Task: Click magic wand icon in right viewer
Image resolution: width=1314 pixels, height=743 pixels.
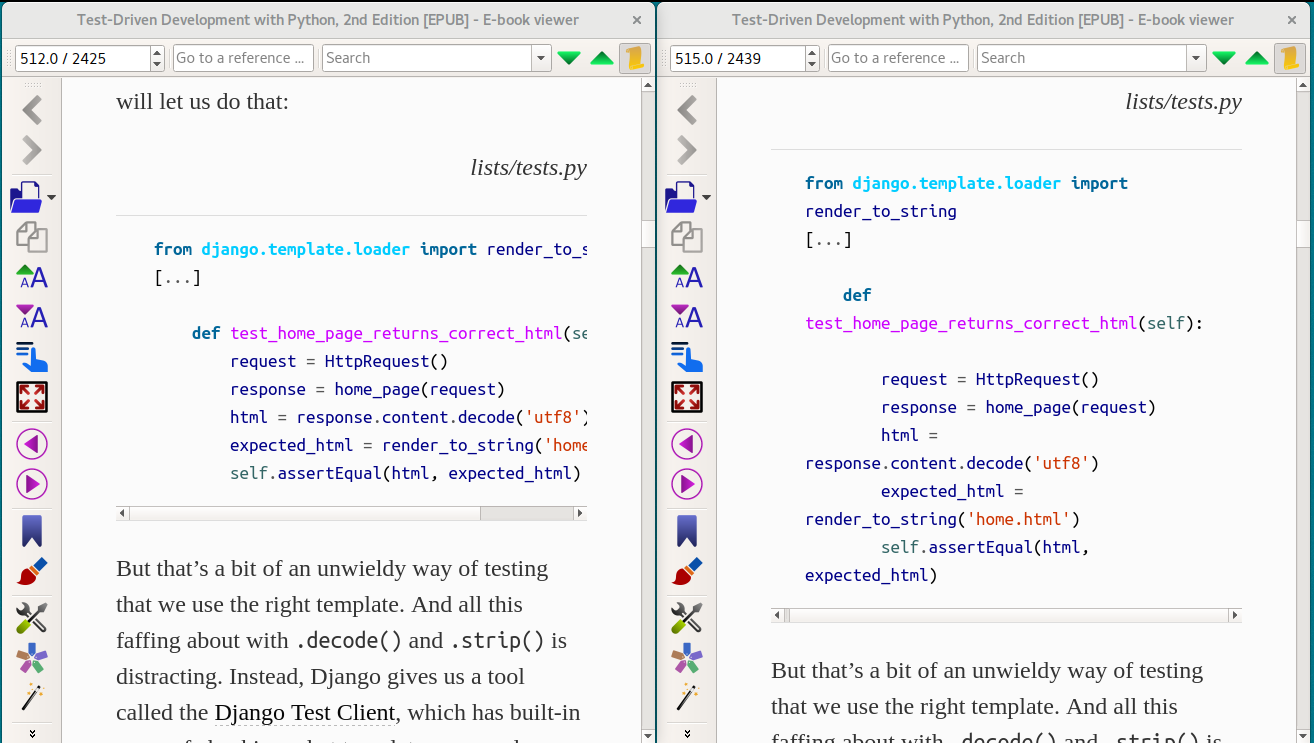Action: point(687,697)
